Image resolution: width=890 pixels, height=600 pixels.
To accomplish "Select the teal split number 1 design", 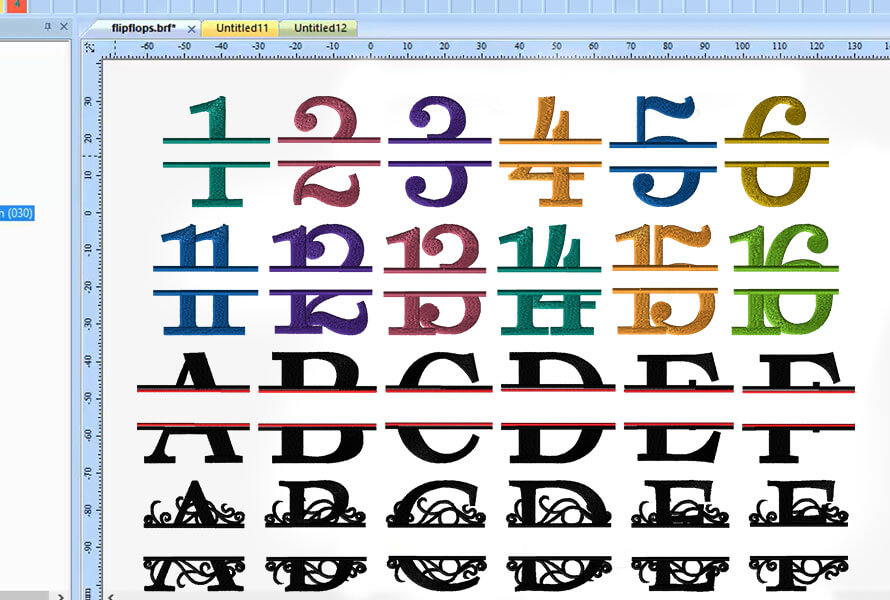I will click(x=216, y=152).
